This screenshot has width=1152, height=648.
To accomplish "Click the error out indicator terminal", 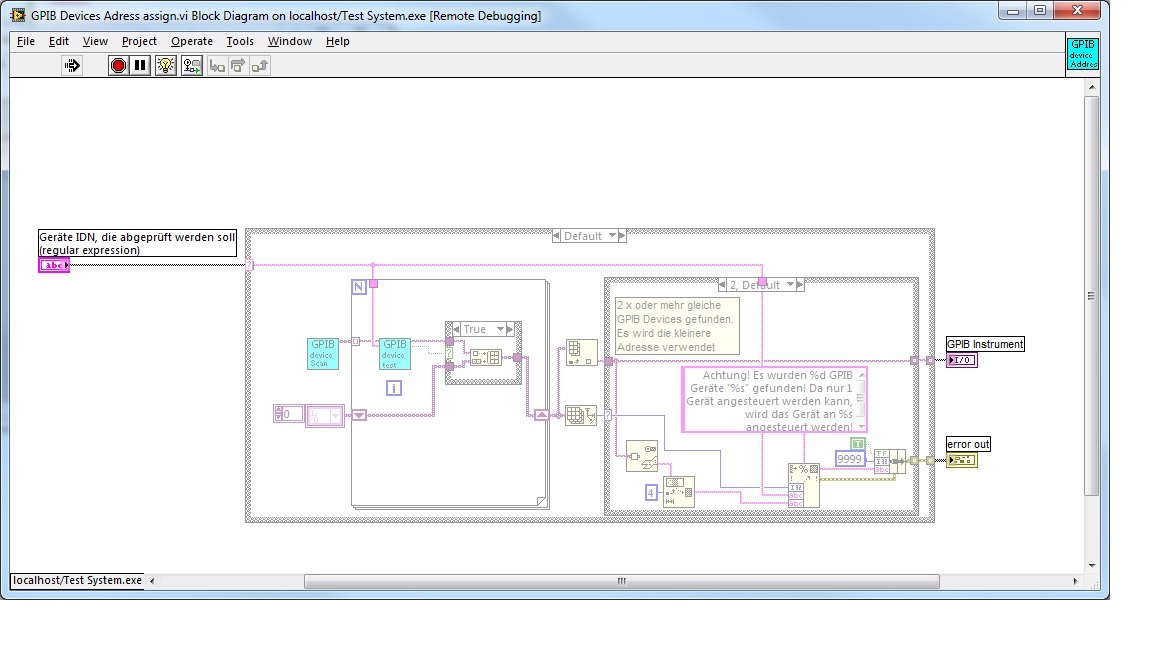I will pos(962,460).
